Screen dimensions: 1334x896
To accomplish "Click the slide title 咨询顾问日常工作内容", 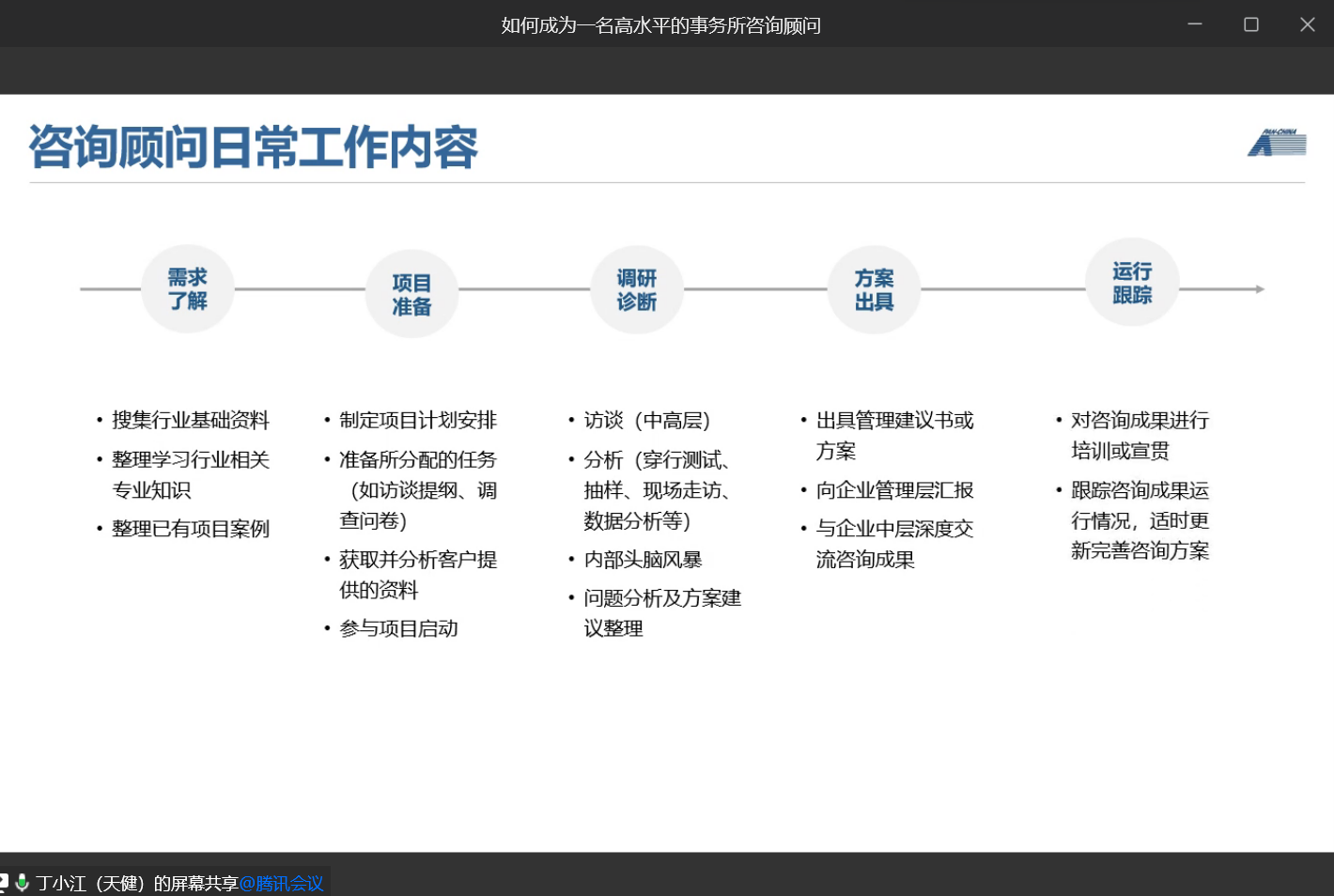I will pos(254,147).
